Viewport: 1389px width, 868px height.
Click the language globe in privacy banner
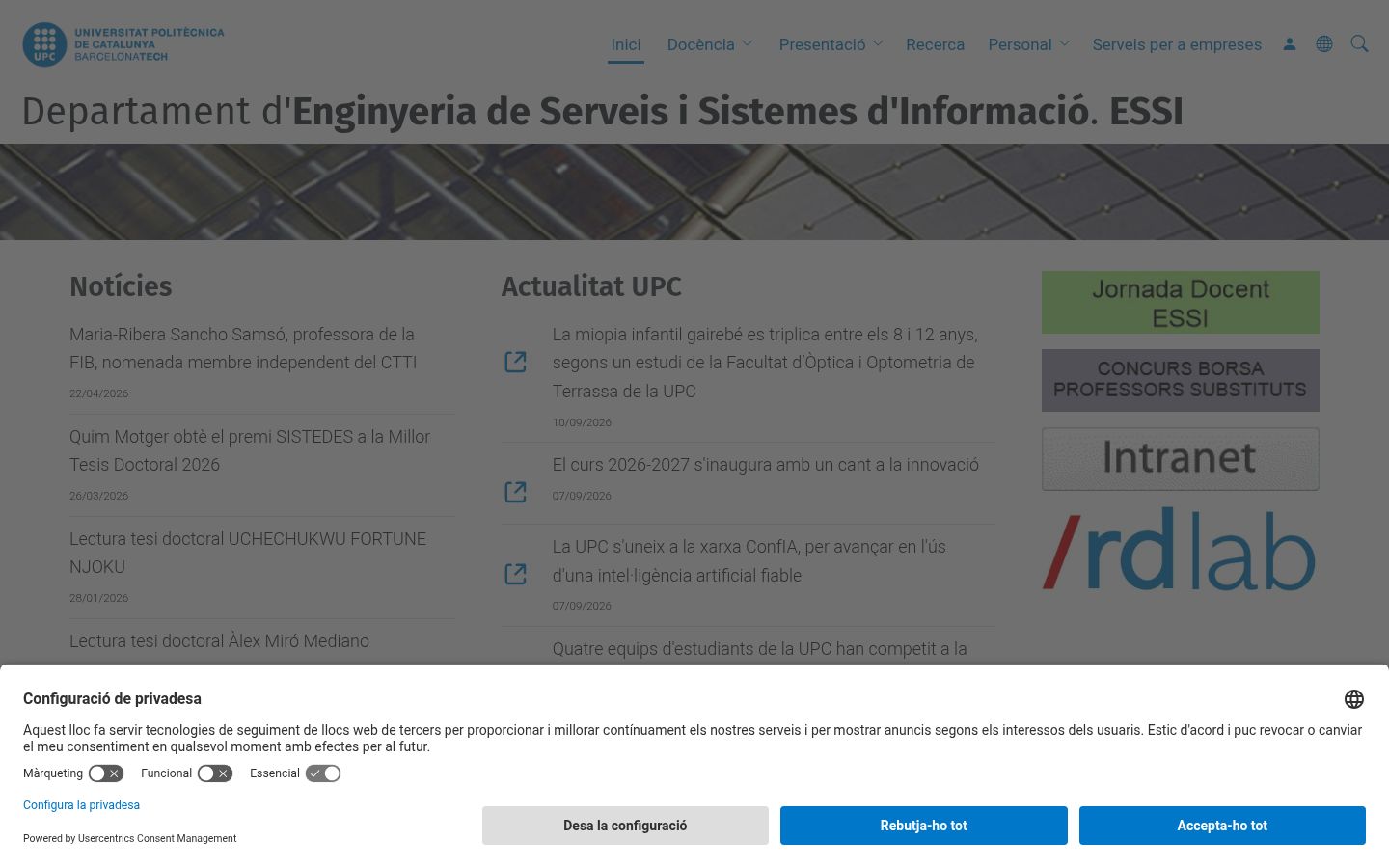1354,699
